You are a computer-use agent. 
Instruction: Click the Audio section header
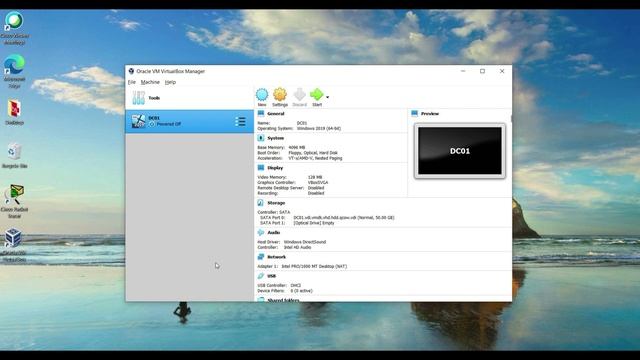(273, 233)
